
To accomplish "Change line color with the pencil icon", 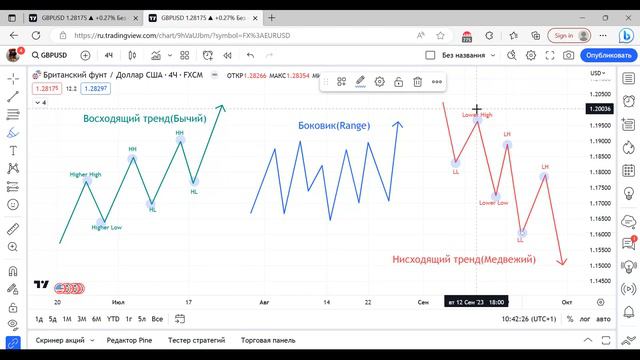I will 360,82.
